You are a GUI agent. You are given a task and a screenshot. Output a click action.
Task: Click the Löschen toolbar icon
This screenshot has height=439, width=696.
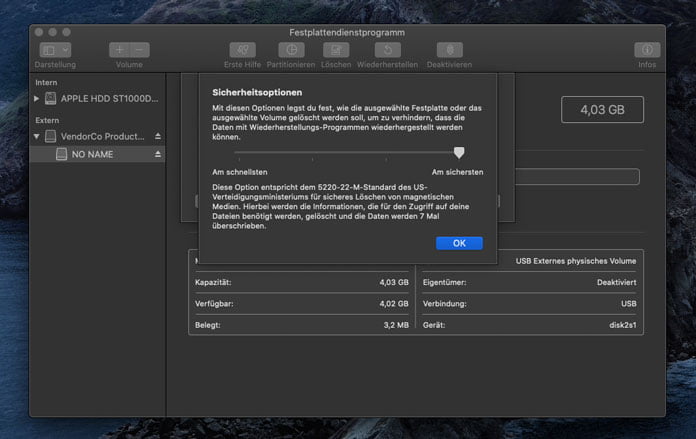[336, 49]
